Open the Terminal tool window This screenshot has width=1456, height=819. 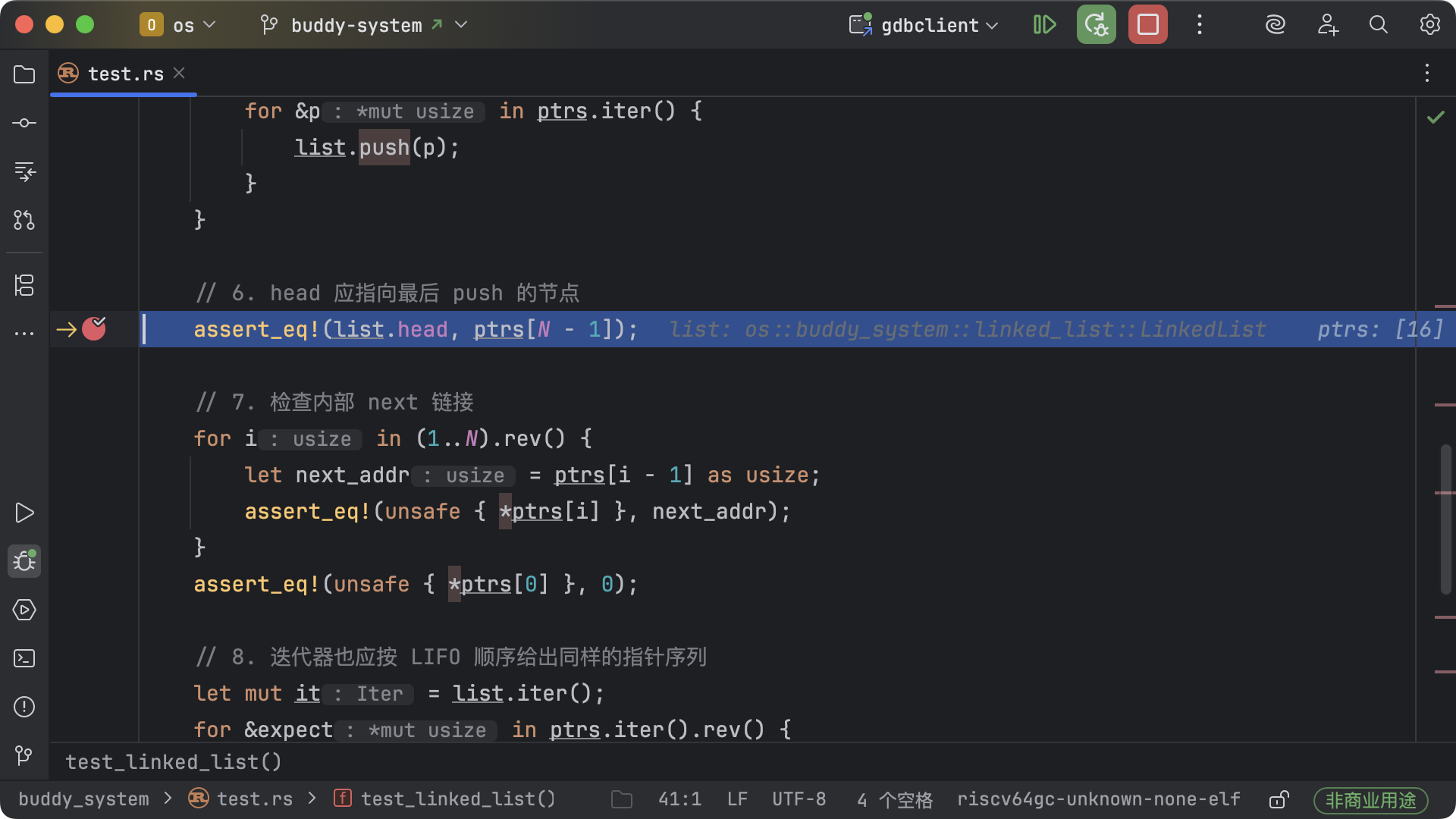pyautogui.click(x=24, y=658)
